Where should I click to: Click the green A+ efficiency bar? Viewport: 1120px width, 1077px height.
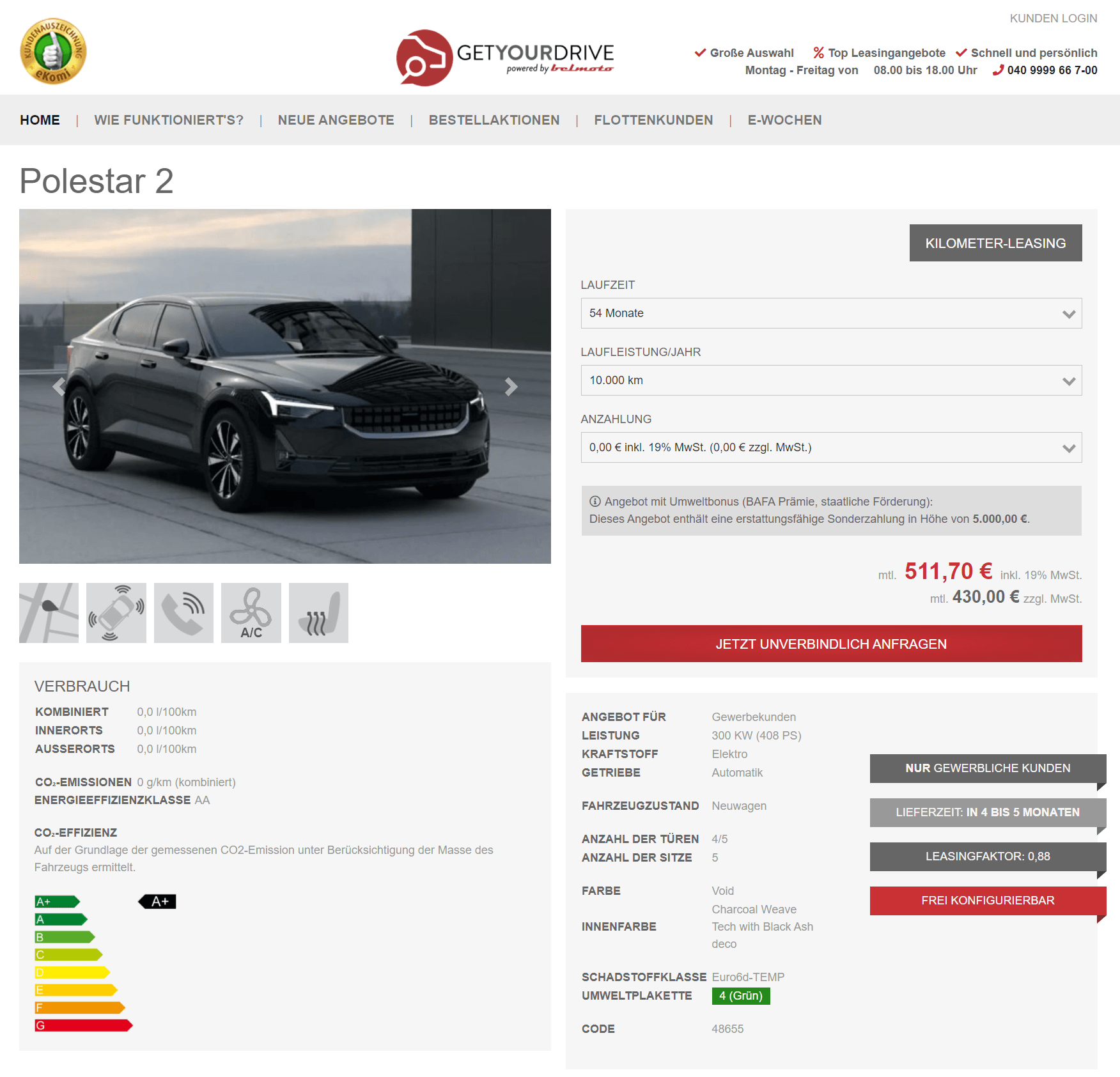(58, 902)
